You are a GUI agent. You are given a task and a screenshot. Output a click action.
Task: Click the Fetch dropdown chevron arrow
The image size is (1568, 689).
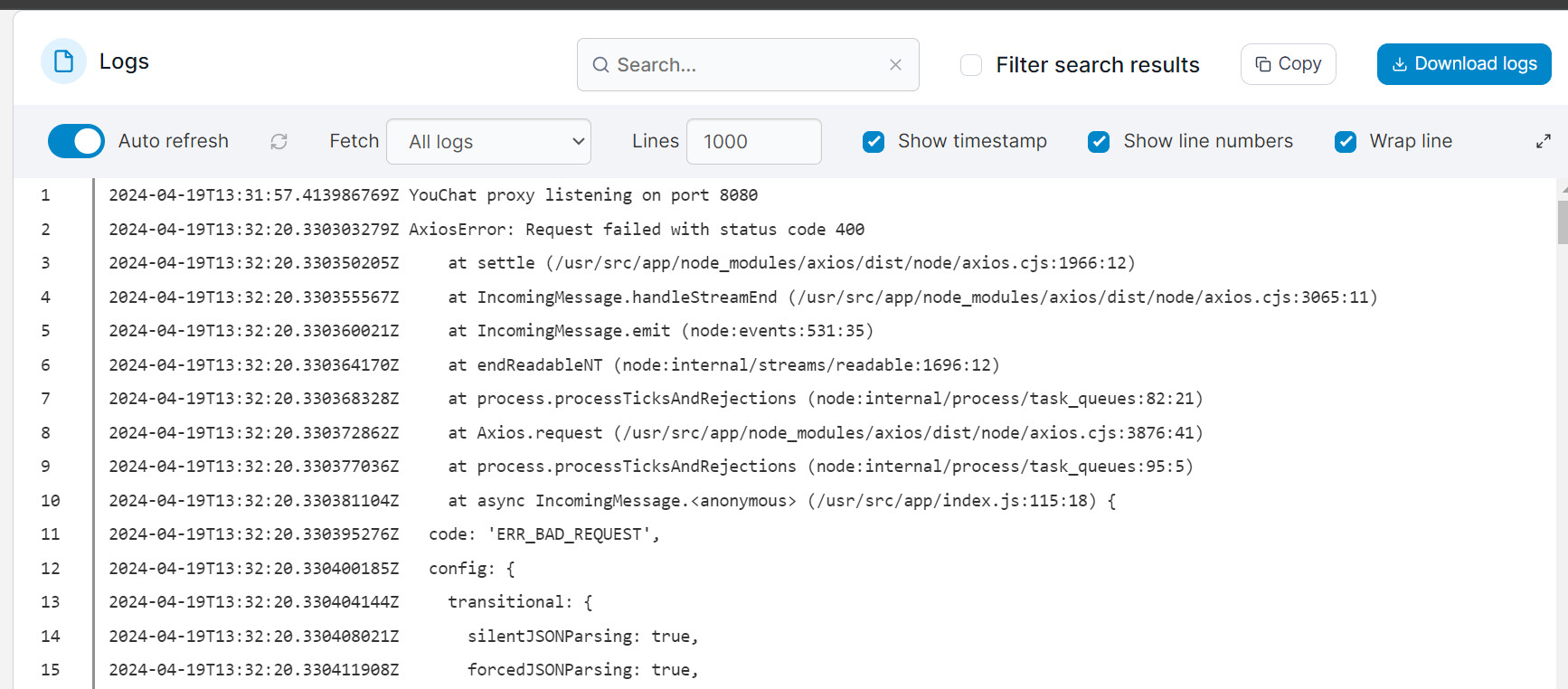578,142
